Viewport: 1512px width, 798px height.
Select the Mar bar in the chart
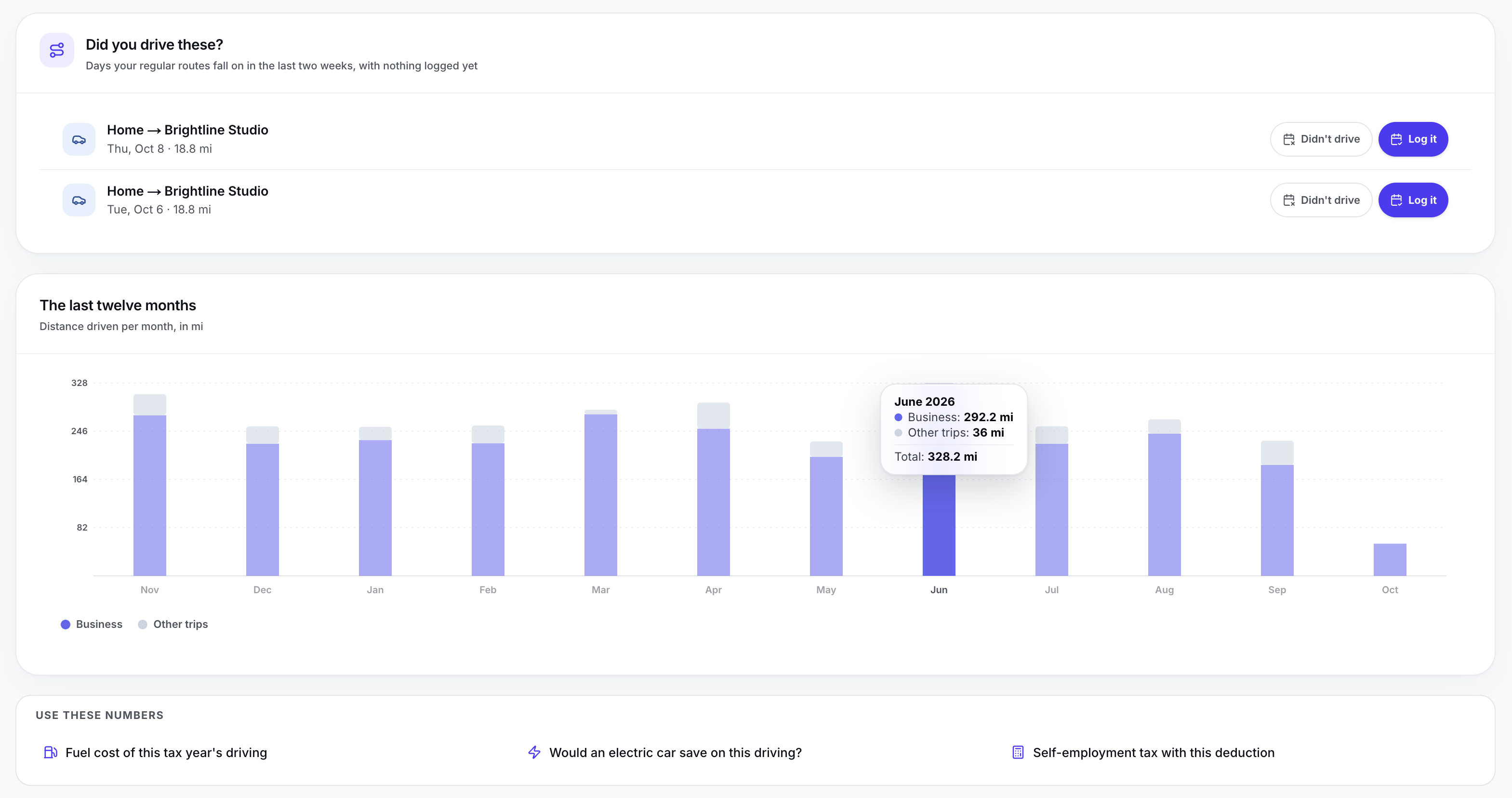click(x=600, y=492)
